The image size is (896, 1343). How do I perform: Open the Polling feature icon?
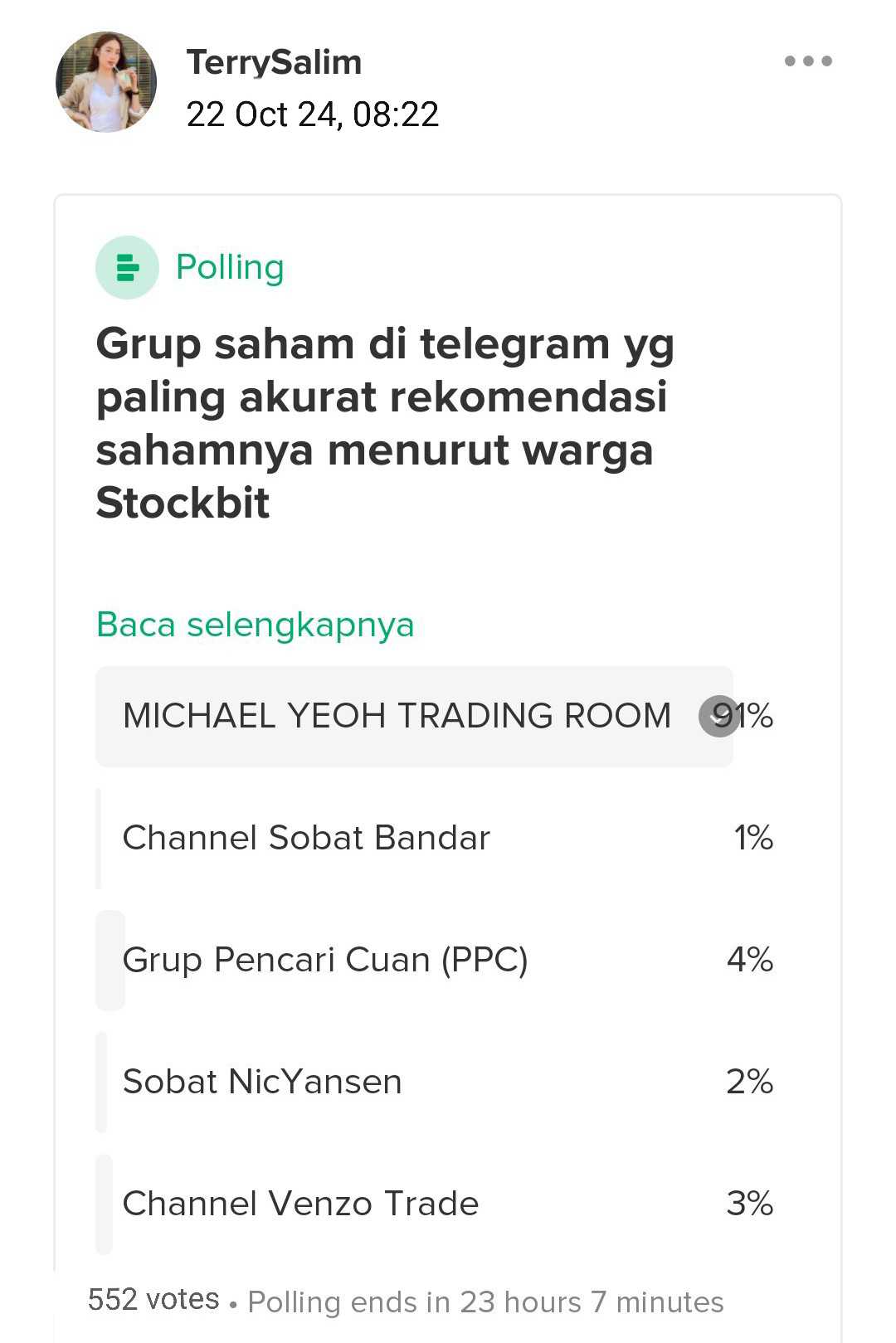(126, 267)
